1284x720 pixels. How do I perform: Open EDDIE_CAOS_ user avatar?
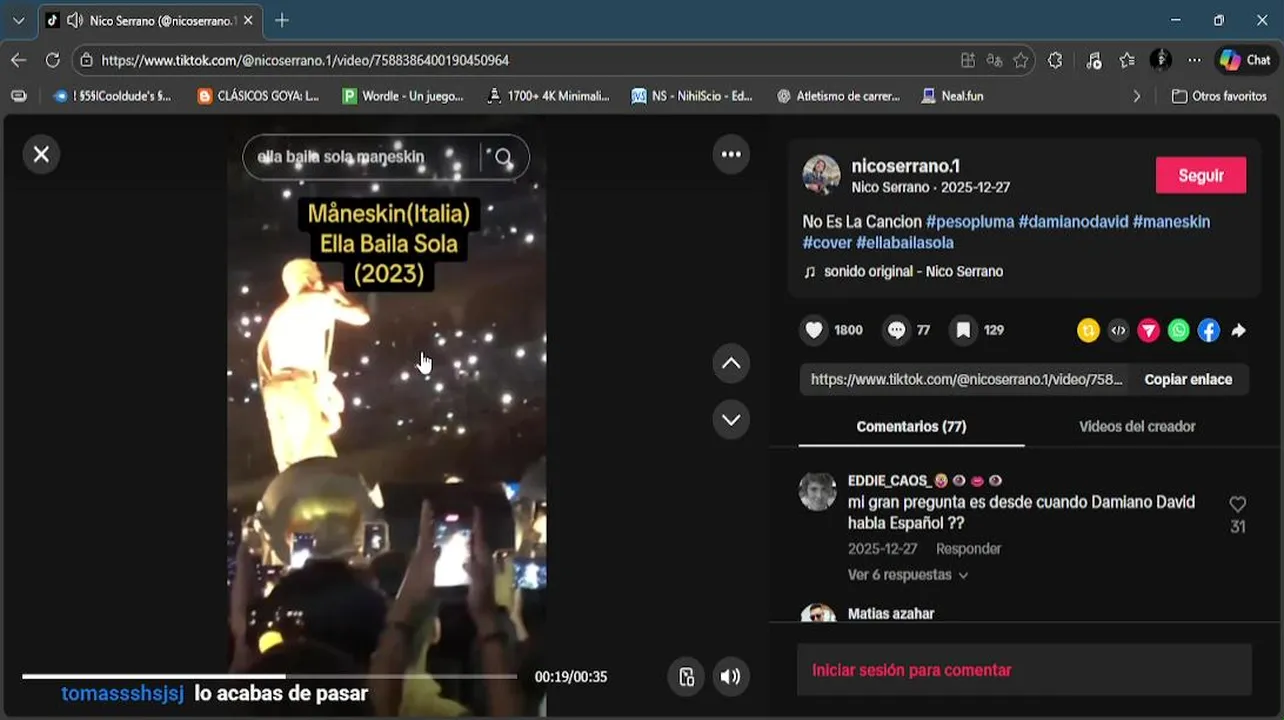pyautogui.click(x=818, y=492)
